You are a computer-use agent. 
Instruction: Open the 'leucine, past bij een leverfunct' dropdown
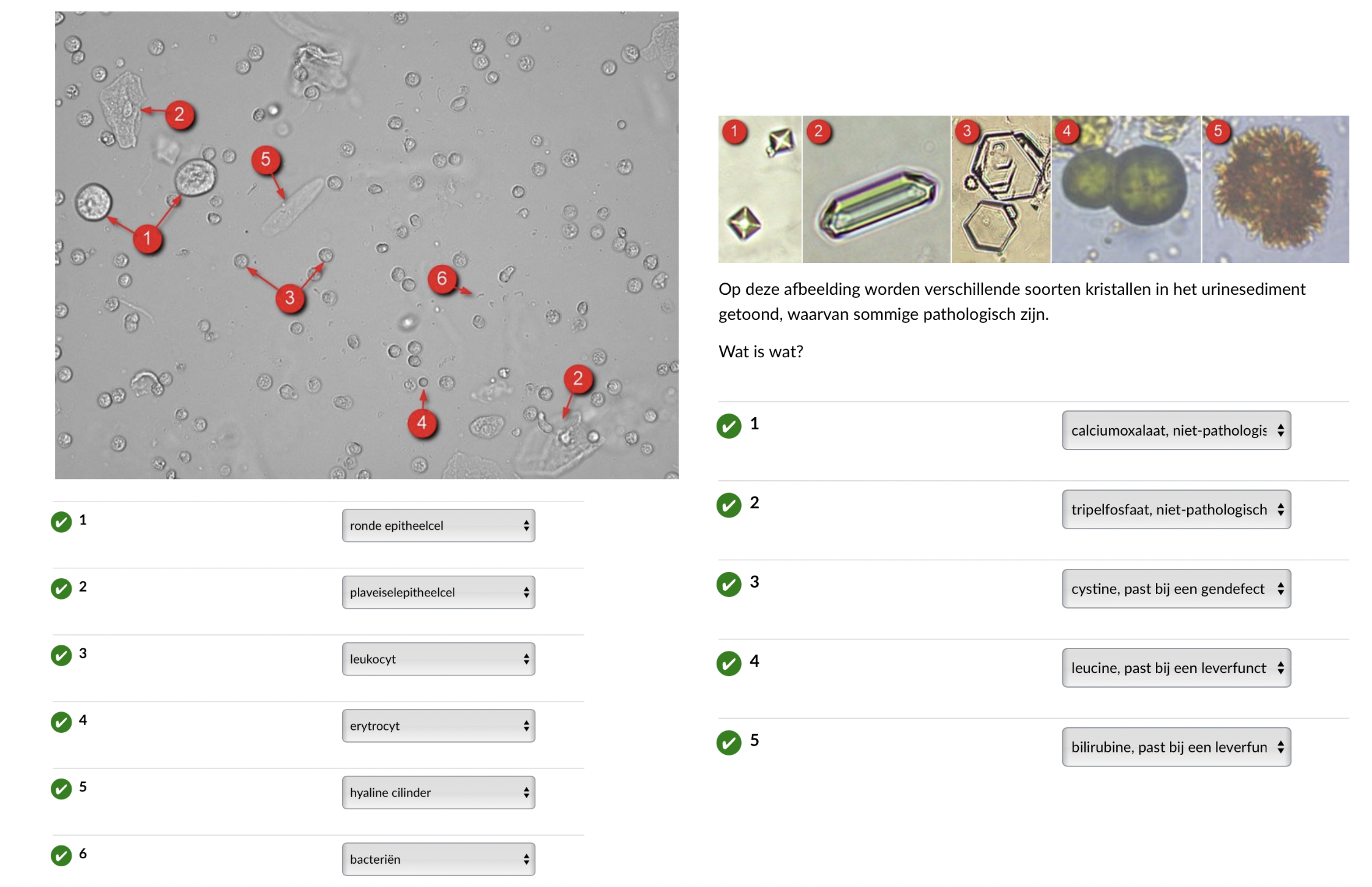pyautogui.click(x=1176, y=667)
